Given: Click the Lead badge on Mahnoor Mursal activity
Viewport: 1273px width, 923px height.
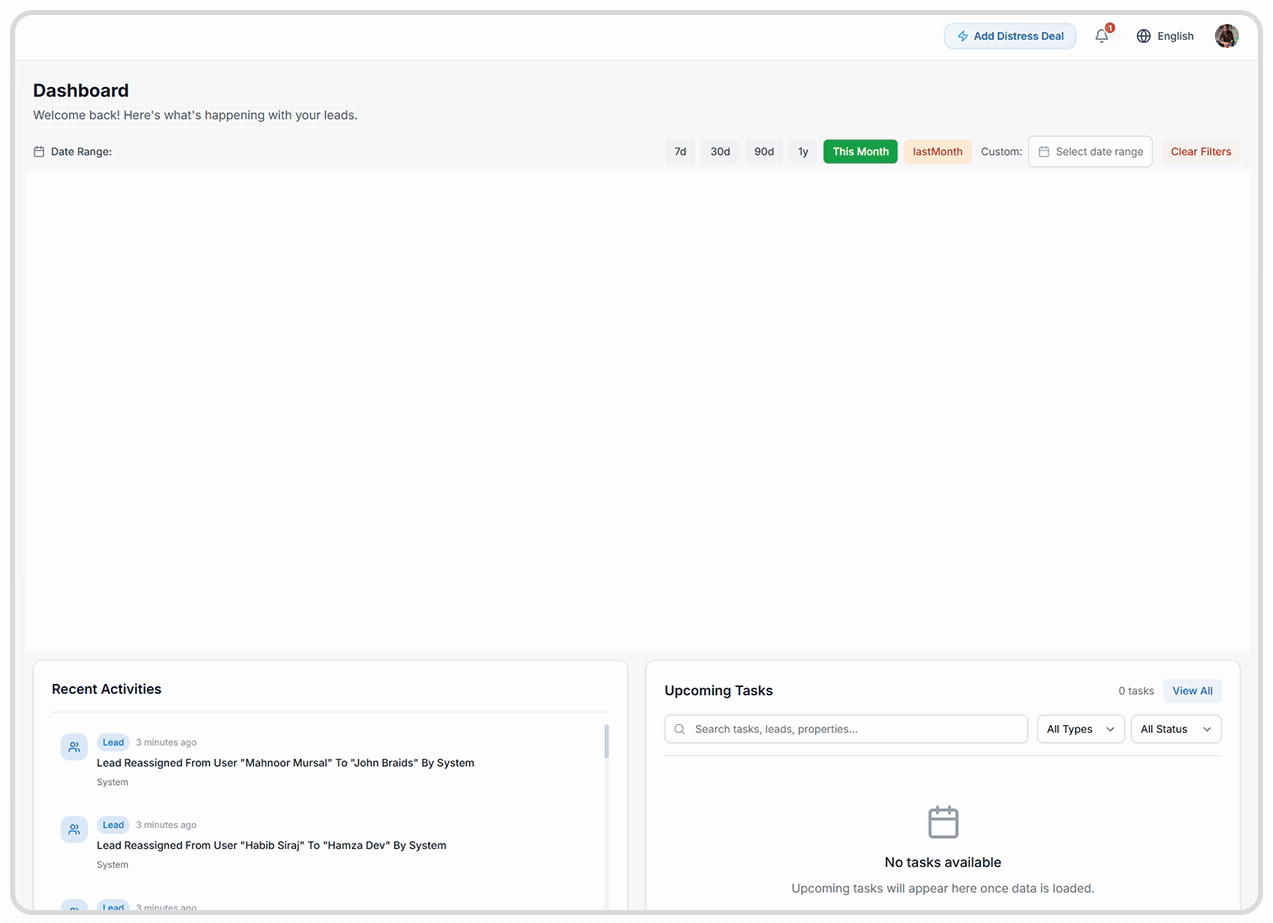Looking at the screenshot, I should pos(113,743).
